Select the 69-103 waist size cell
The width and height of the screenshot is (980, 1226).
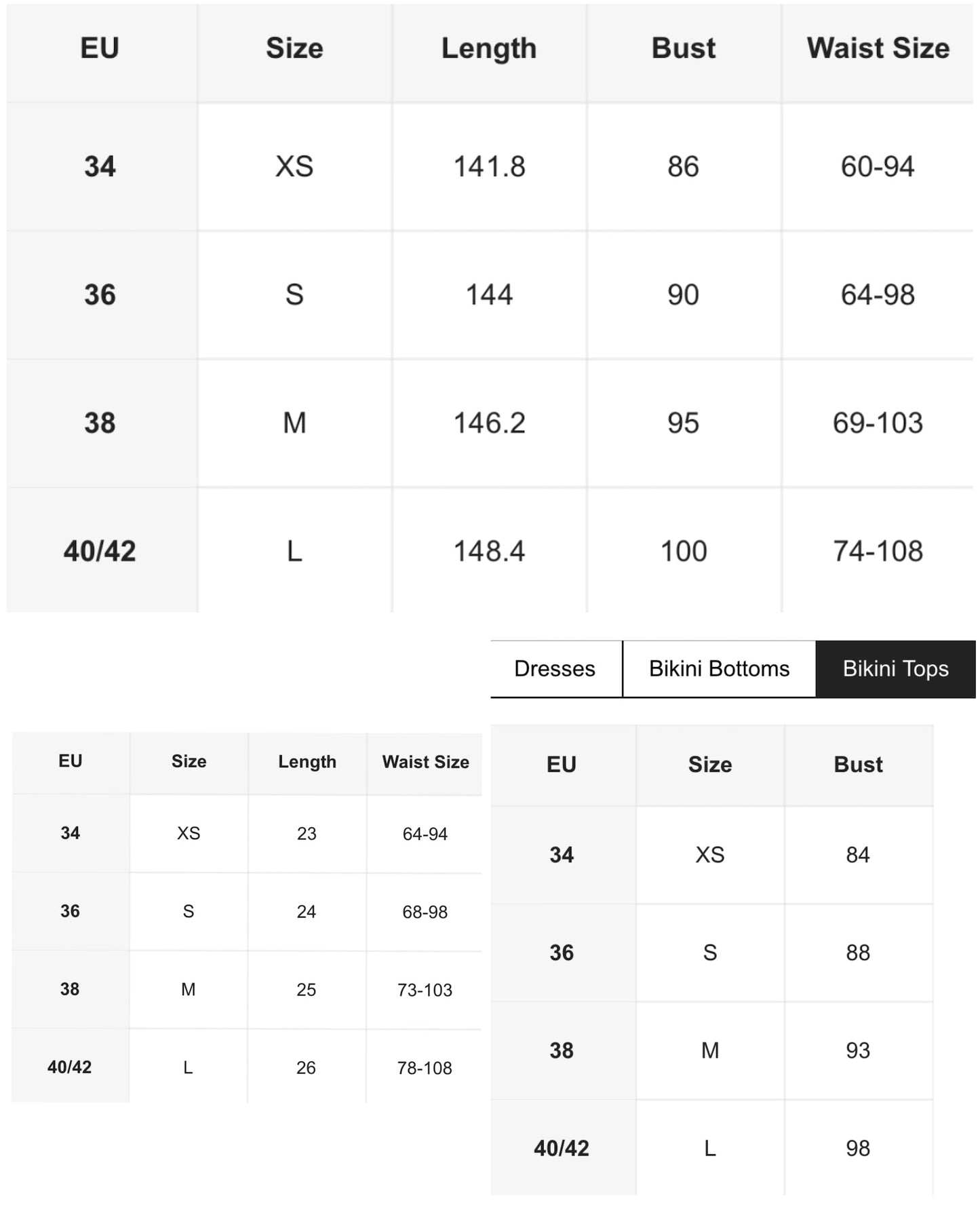[878, 423]
